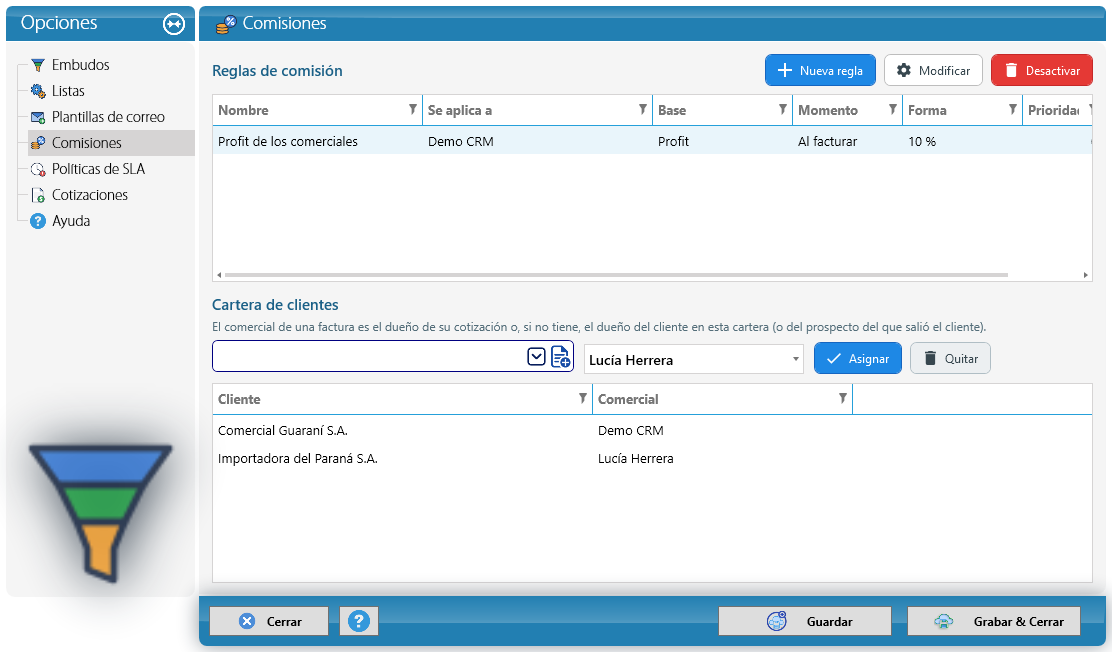1112x652 pixels.
Task: Filter the Comercial column
Action: (x=843, y=398)
